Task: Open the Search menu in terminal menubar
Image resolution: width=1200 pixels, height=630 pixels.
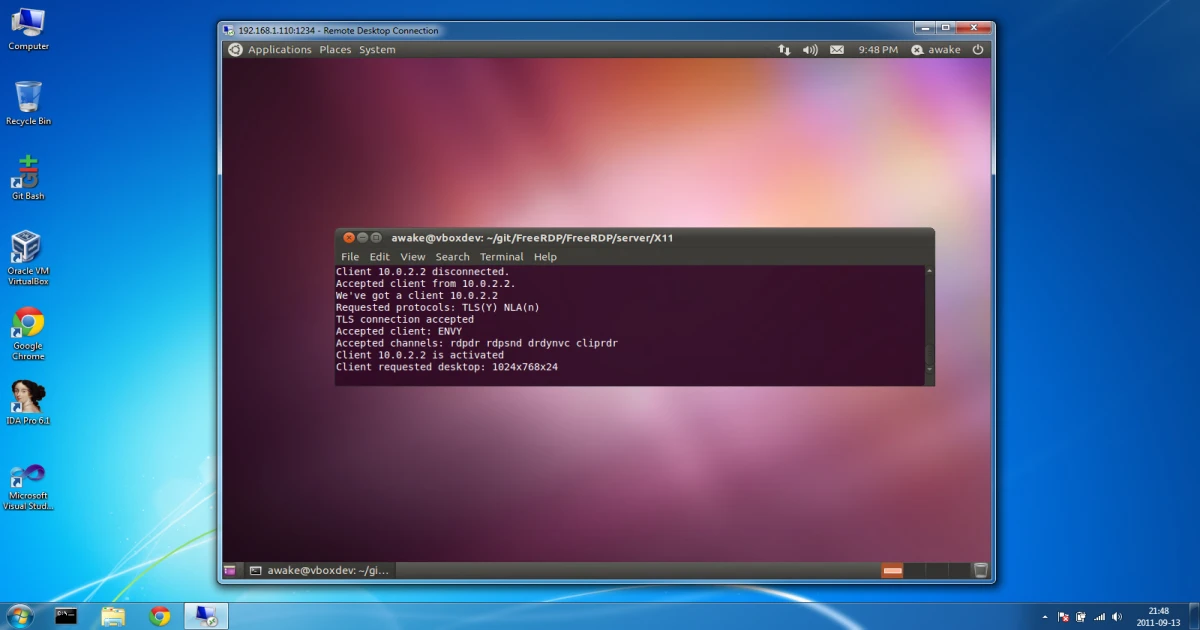Action: tap(452, 257)
